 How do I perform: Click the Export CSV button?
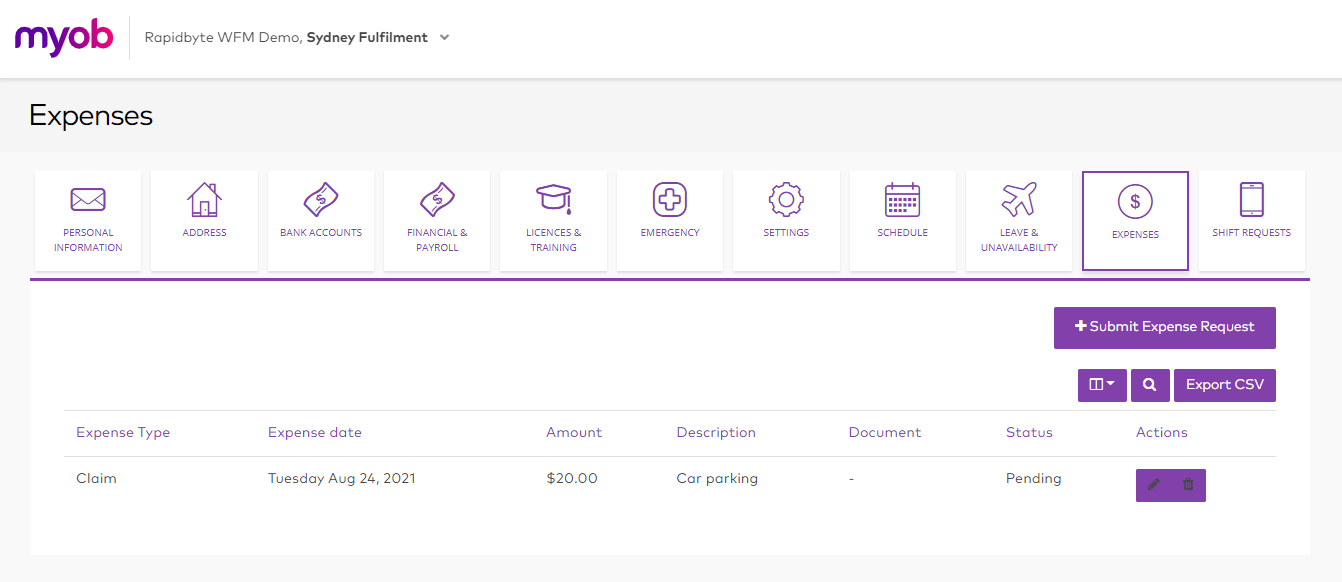1224,385
